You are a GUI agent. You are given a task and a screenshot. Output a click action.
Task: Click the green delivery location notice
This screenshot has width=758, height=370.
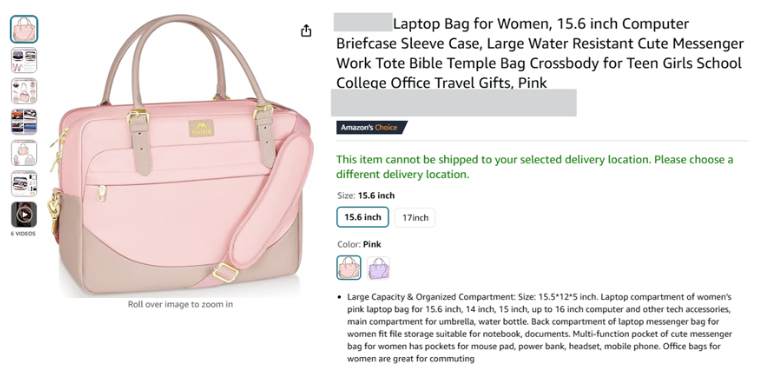[x=535, y=167]
